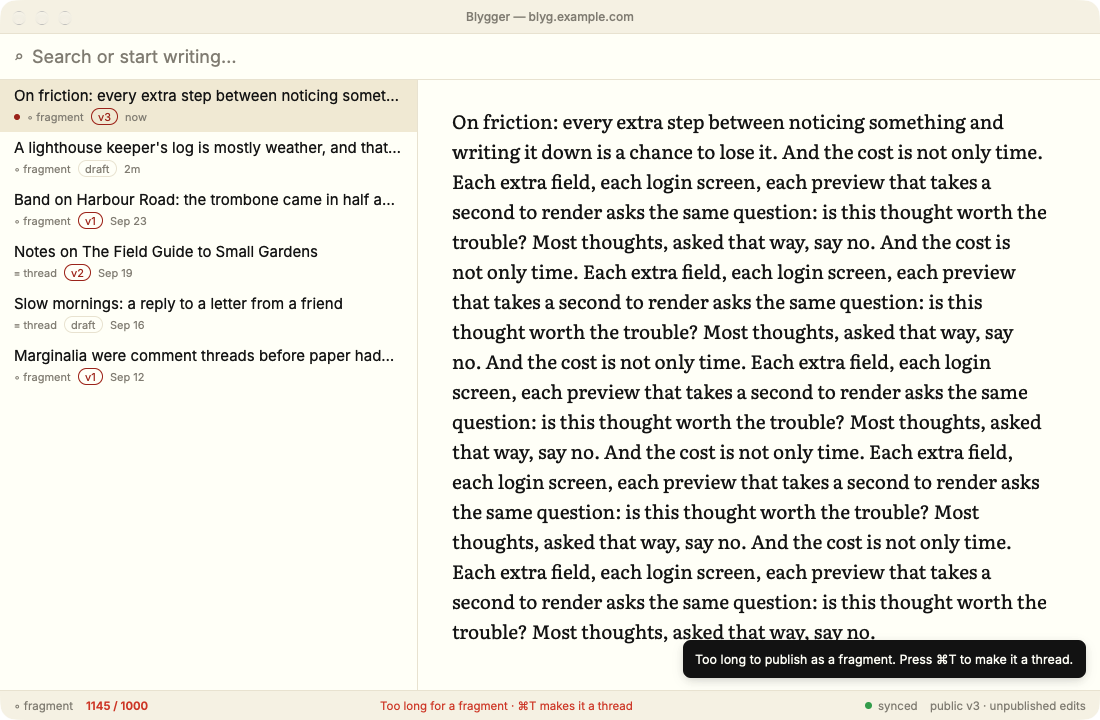Click the "Sep 23" date

click(128, 221)
